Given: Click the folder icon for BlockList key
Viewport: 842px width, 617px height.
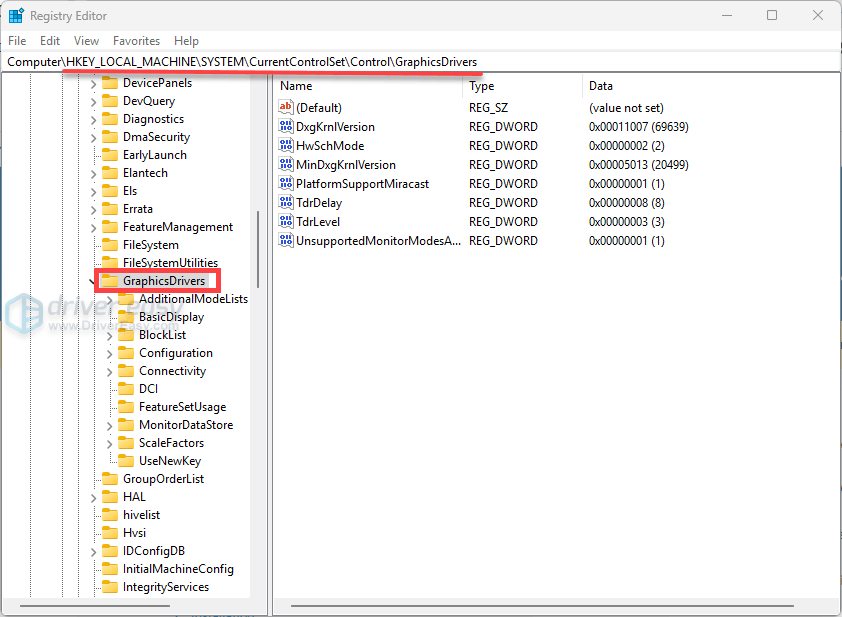Looking at the screenshot, I should click(126, 335).
